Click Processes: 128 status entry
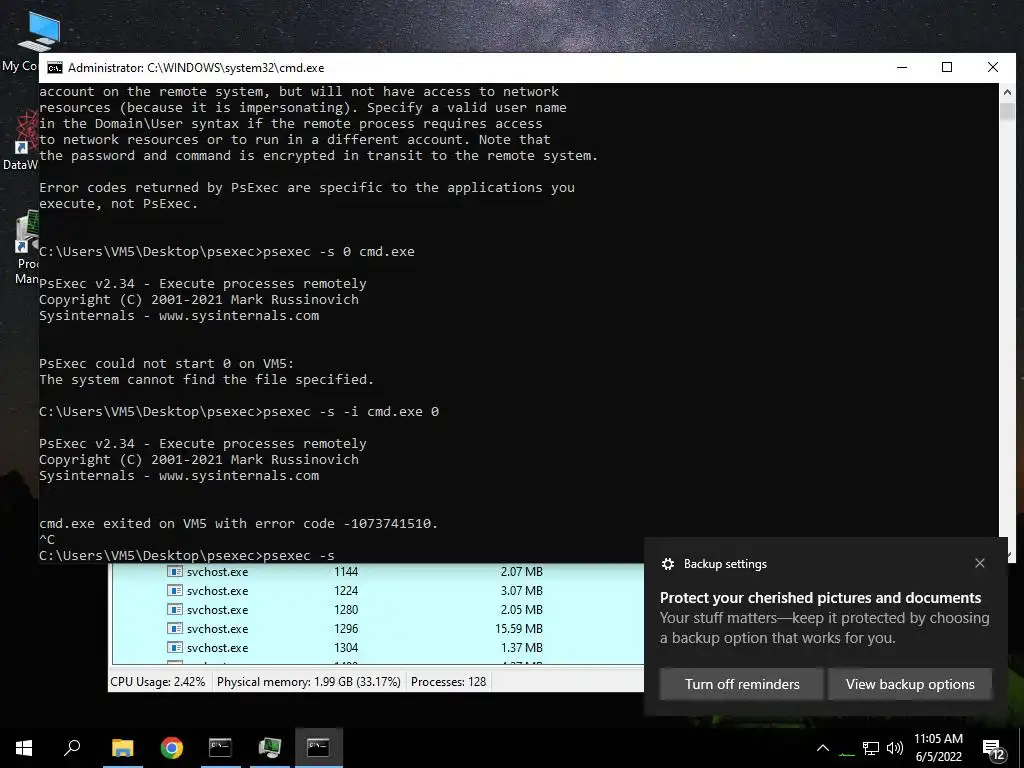The width and height of the screenshot is (1024, 768). (x=448, y=682)
